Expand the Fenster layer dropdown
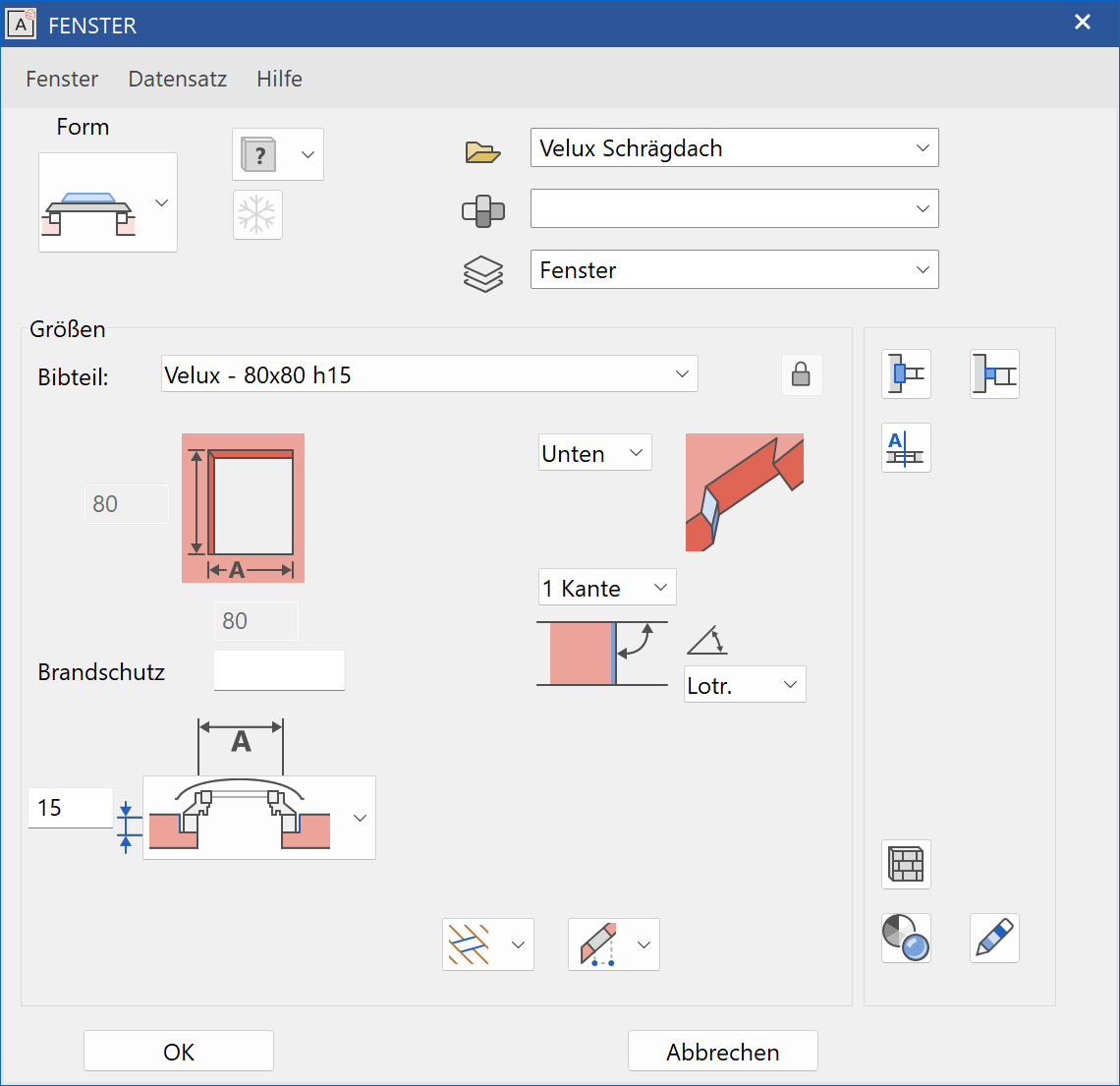Viewport: 1120px width, 1086px height. pos(734,269)
